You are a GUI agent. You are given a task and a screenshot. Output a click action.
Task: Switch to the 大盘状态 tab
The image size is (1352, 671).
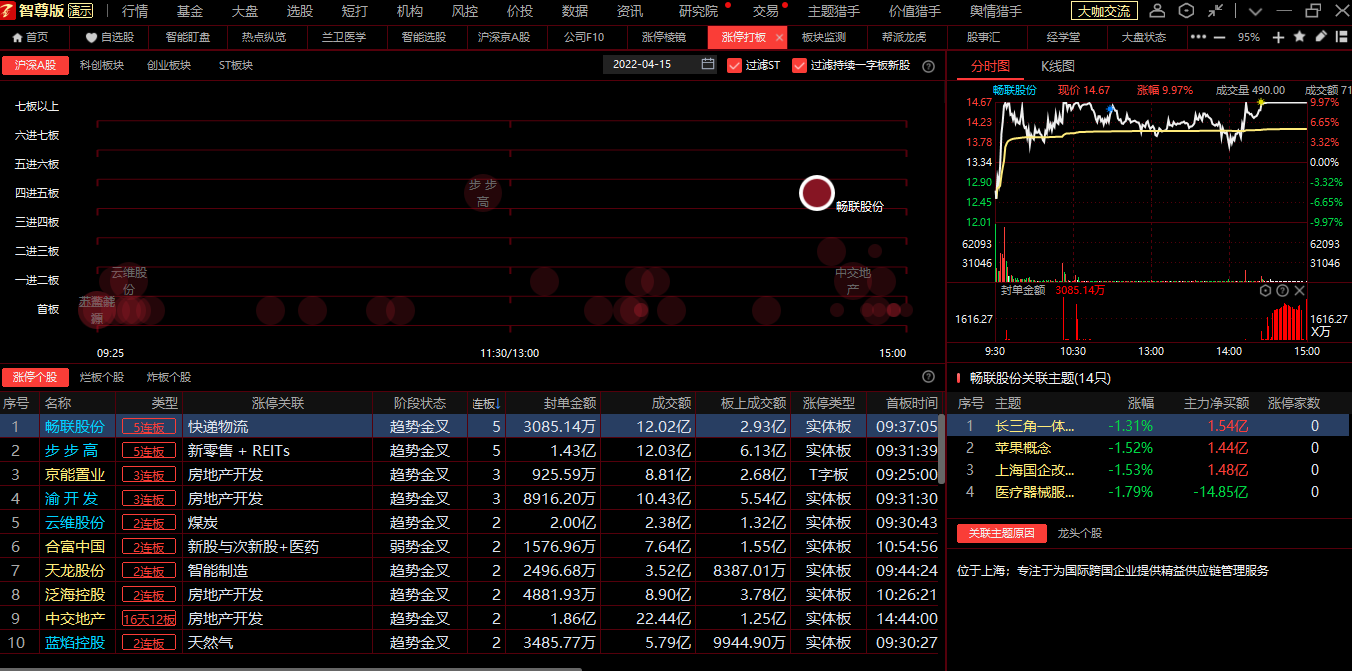pos(1143,37)
